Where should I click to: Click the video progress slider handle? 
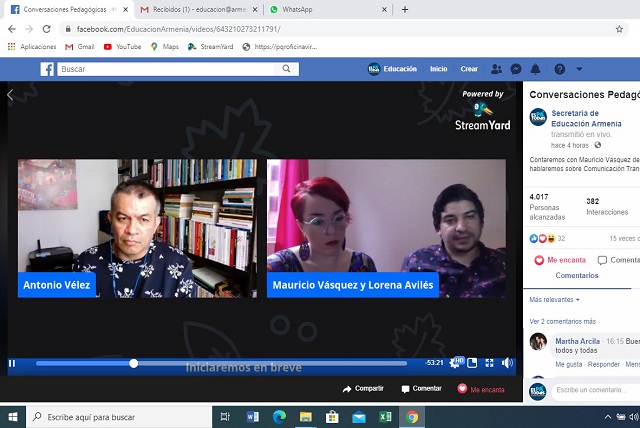133,363
